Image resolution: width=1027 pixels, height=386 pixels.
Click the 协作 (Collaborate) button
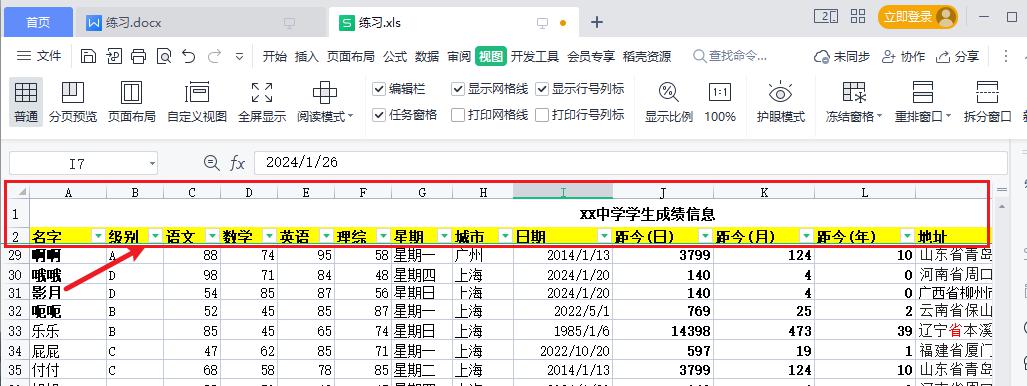[904, 56]
